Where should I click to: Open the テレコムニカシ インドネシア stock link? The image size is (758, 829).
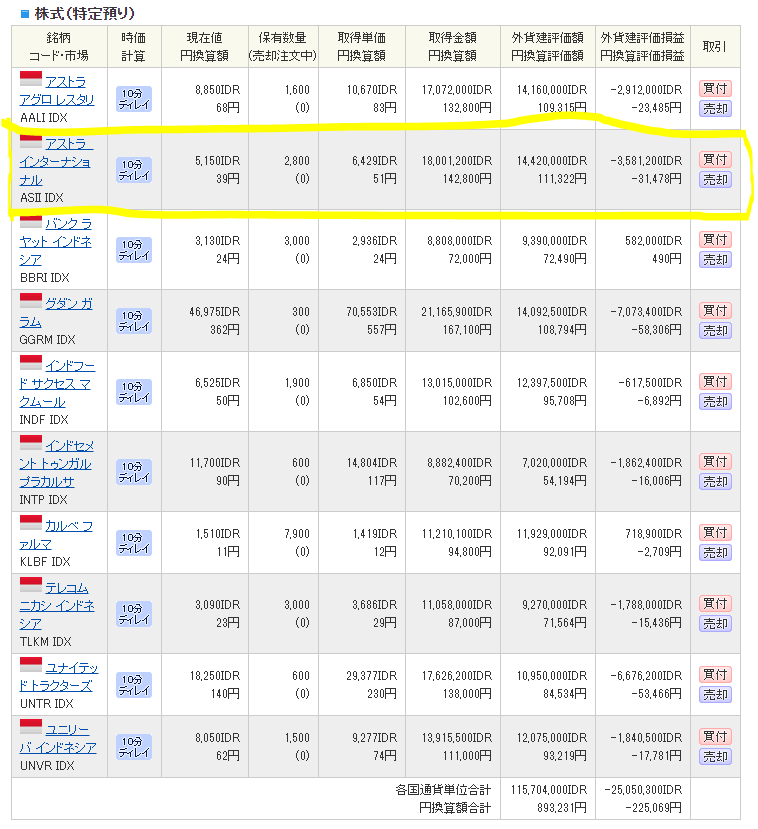[x=57, y=605]
